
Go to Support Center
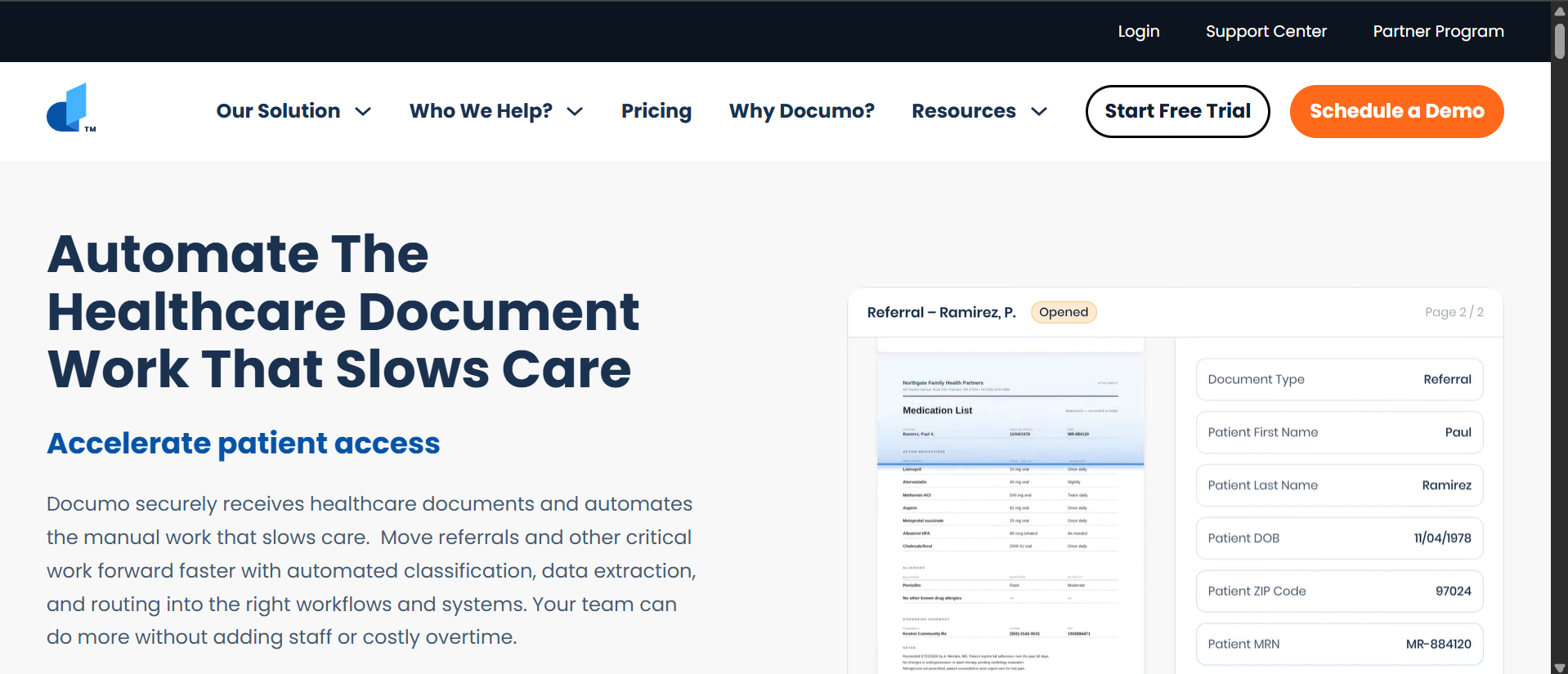point(1266,31)
